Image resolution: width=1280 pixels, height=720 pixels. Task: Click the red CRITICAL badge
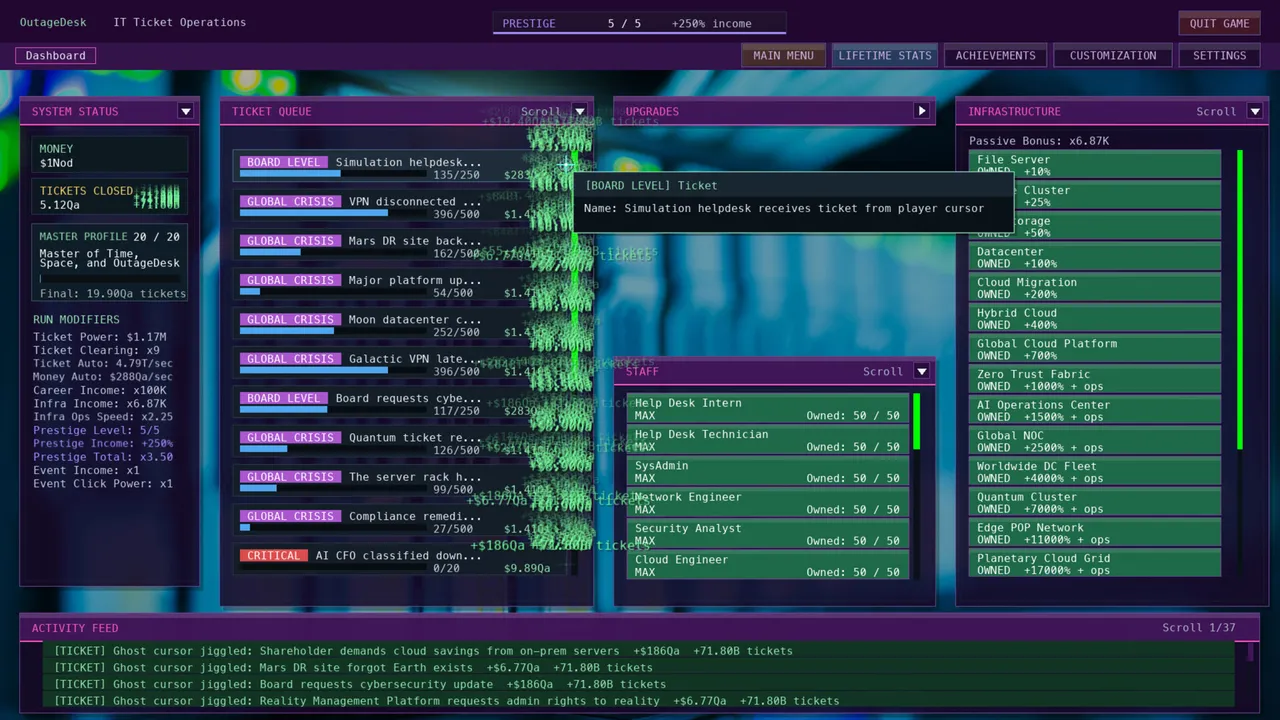(273, 556)
